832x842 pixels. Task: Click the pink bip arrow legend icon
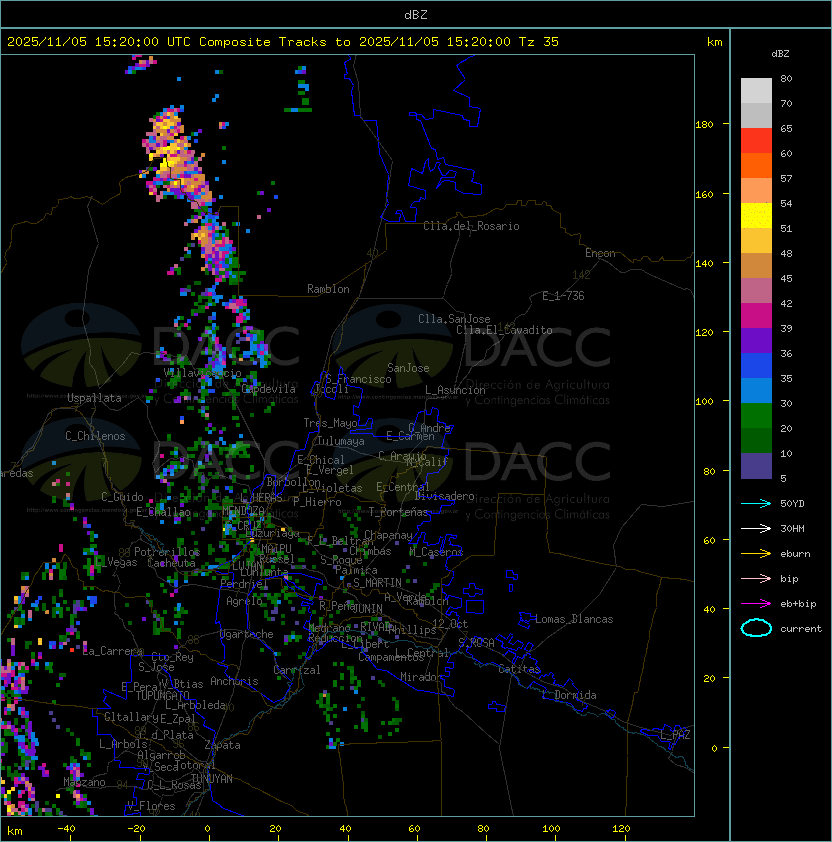pyautogui.click(x=756, y=578)
